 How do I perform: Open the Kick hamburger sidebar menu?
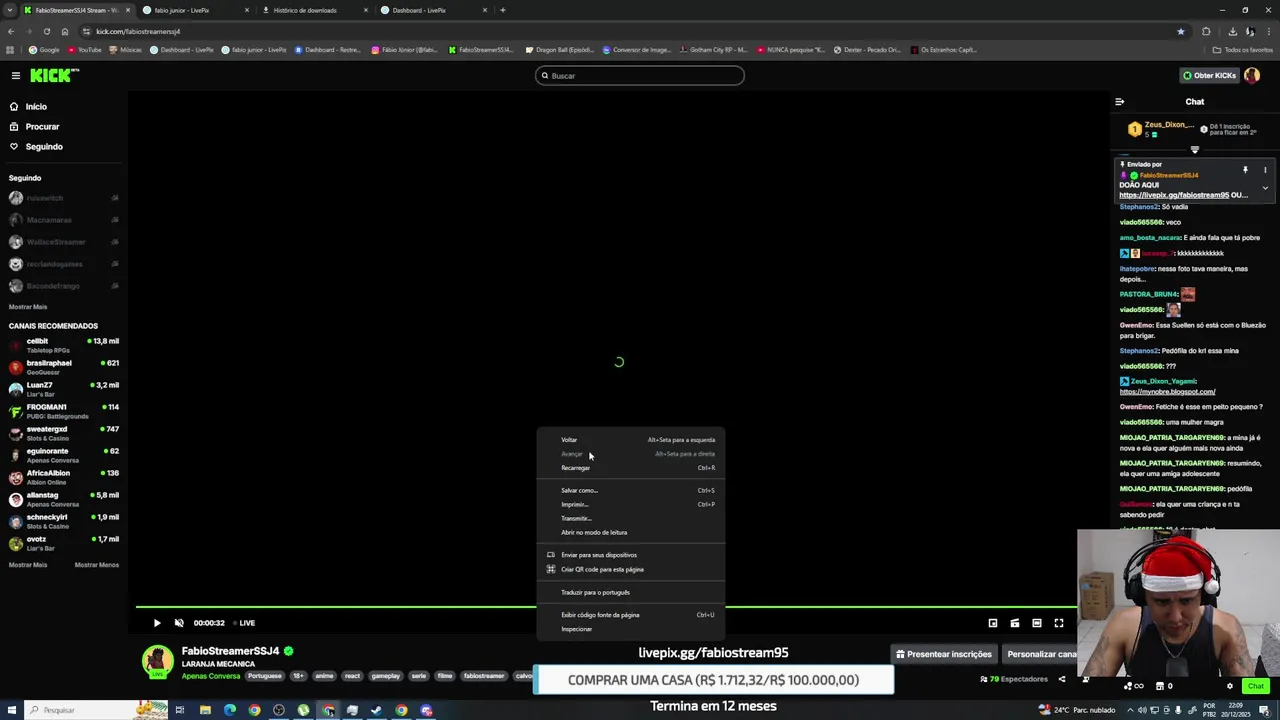click(15, 75)
